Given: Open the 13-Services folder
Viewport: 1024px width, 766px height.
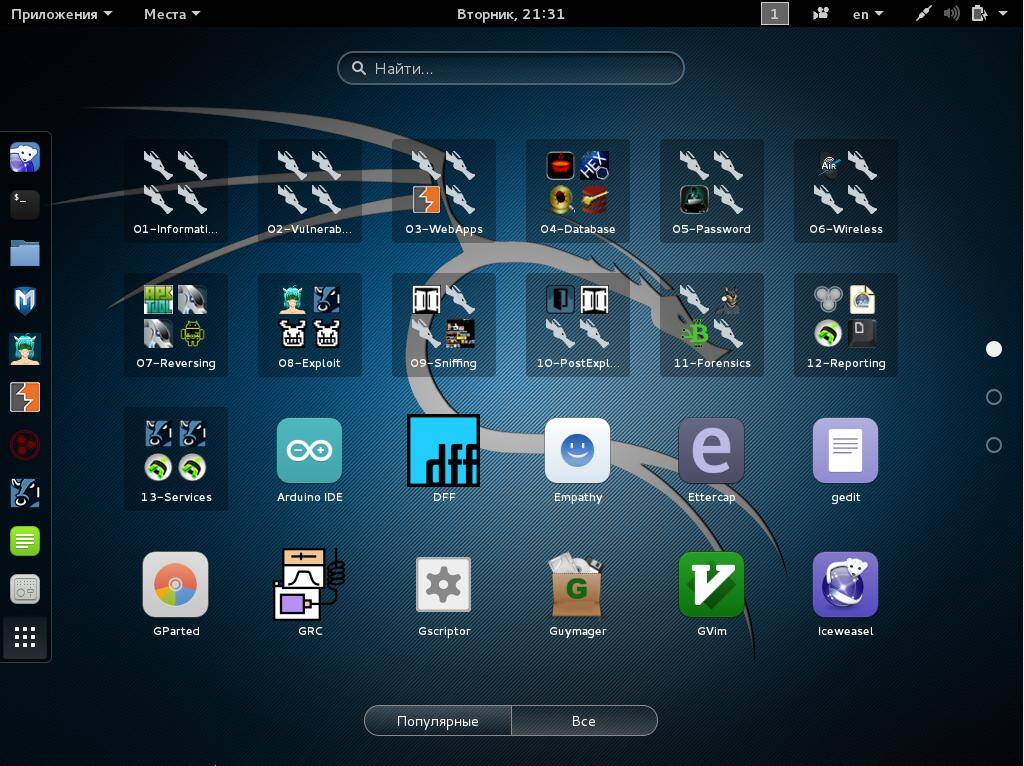Looking at the screenshot, I should coord(176,458).
